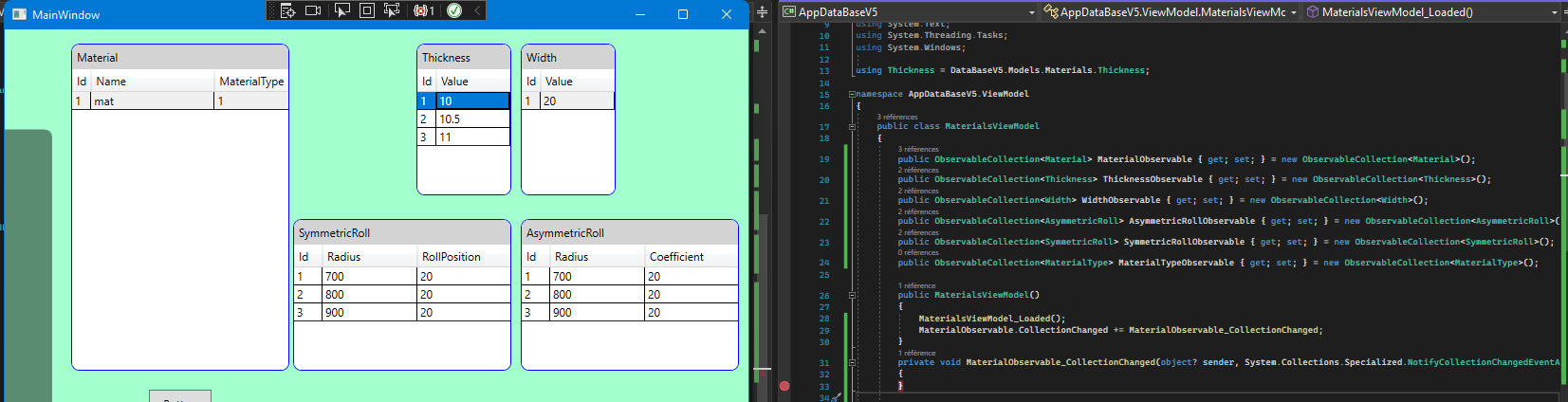This screenshot has width=1568, height=402.
Task: Select SymmetricRoll Radius 700 cell
Action: (370, 276)
